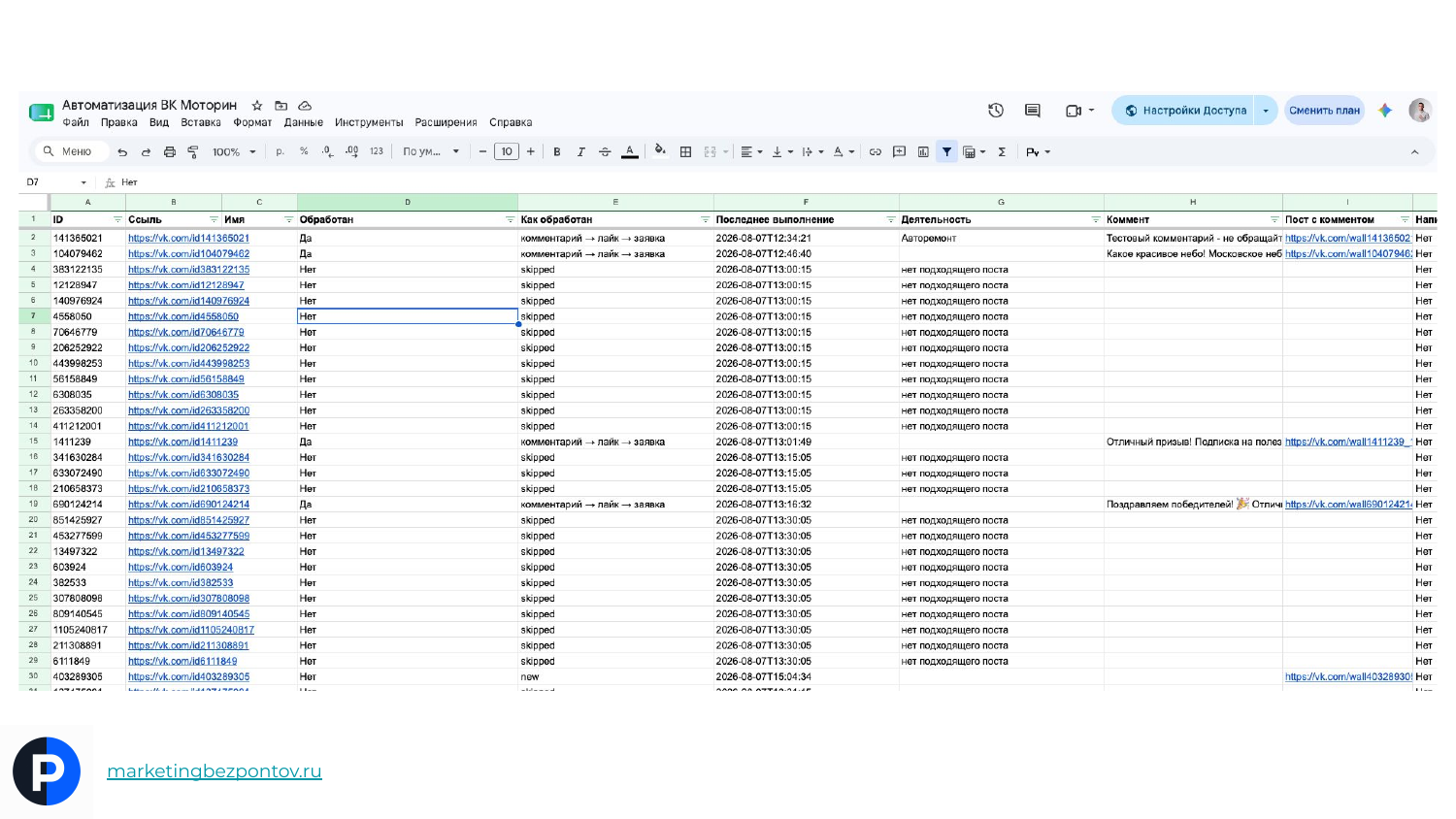Image resolution: width=1456 pixels, height=819 pixels.
Task: Apply strikethrough formatting
Action: click(605, 152)
